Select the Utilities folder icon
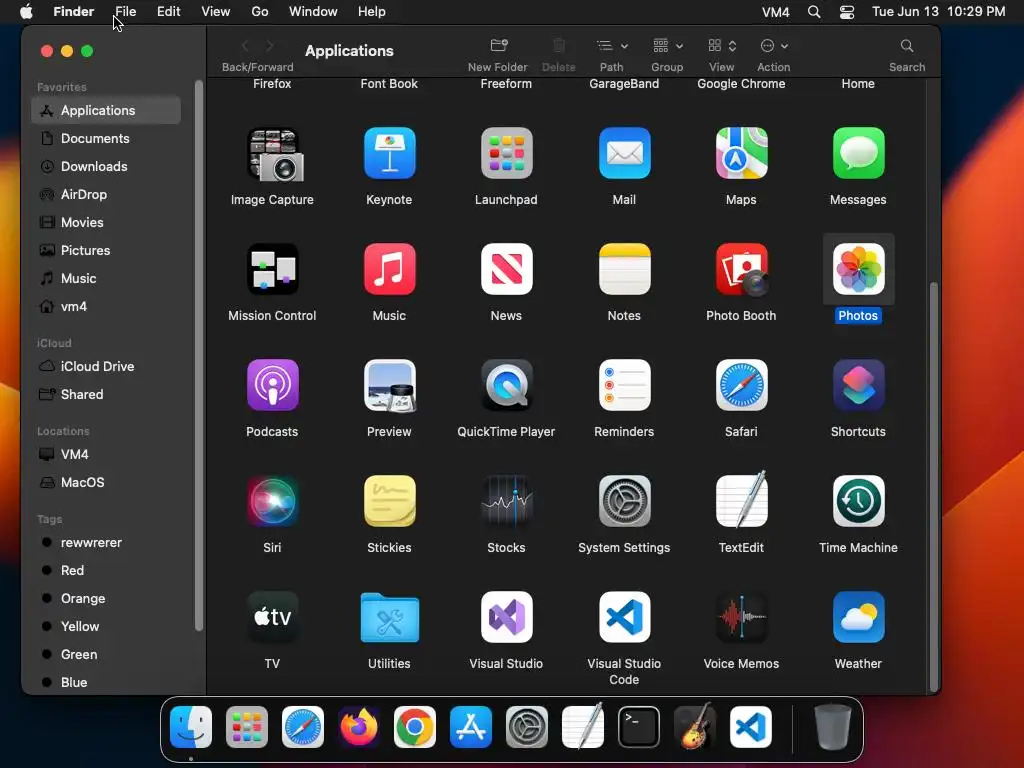This screenshot has height=768, width=1024. point(390,617)
